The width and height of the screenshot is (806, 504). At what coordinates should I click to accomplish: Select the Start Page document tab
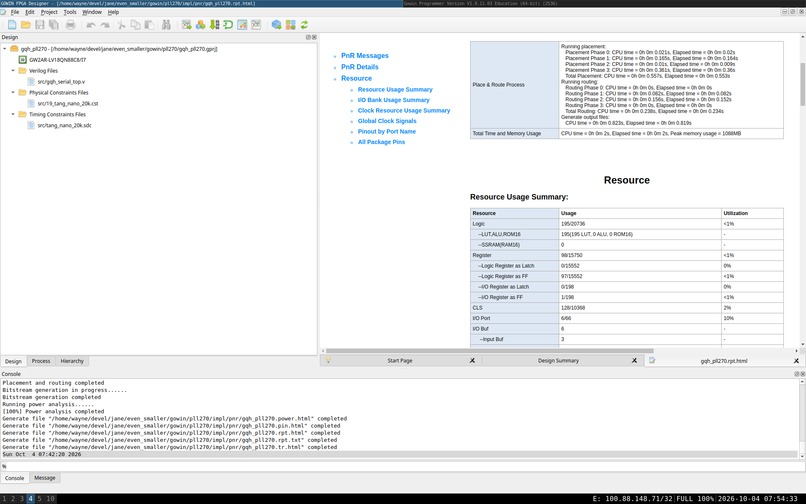tap(400, 361)
